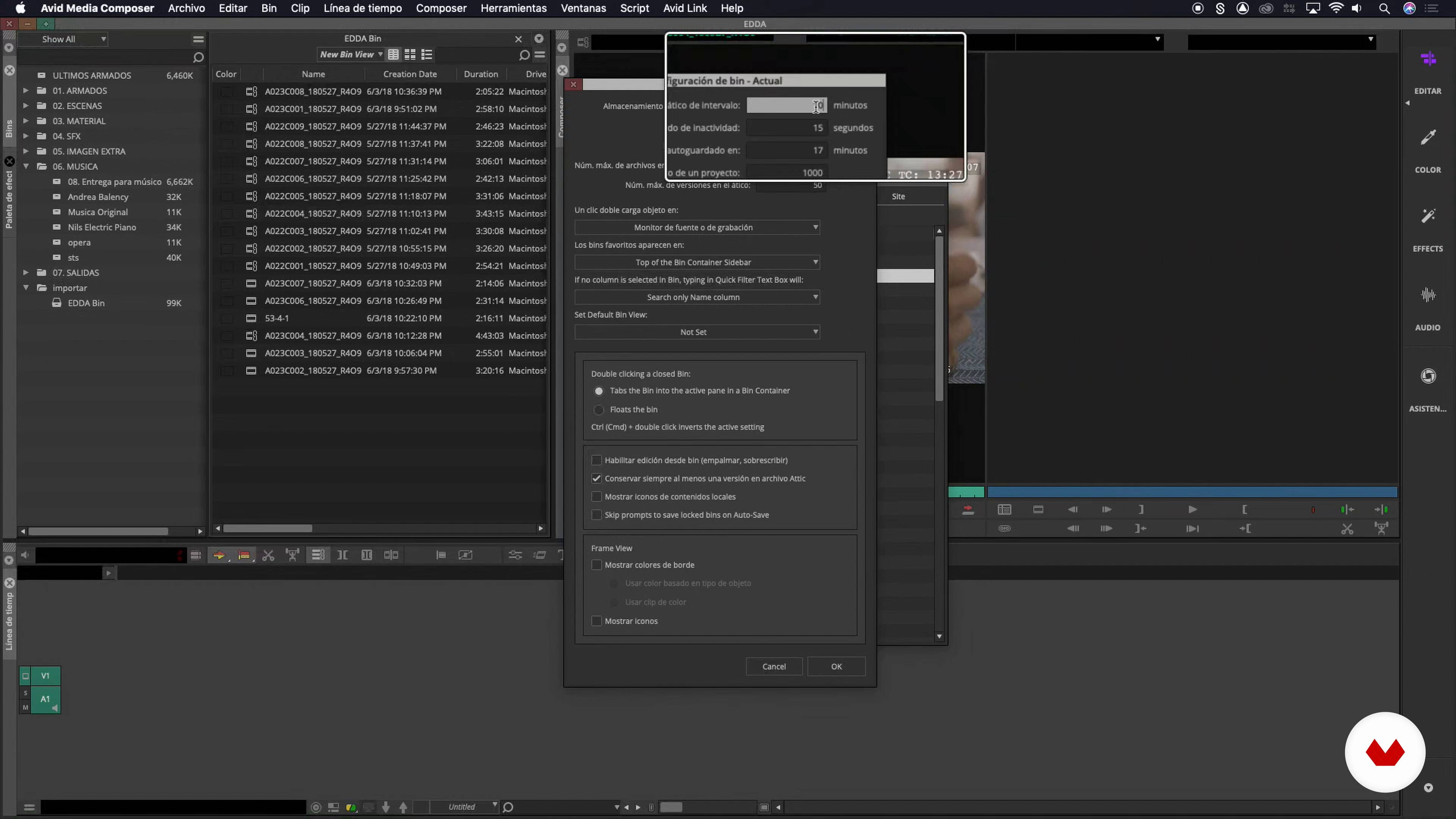This screenshot has width=1456, height=819.
Task: Sort bin by Name column header
Action: [x=313, y=74]
